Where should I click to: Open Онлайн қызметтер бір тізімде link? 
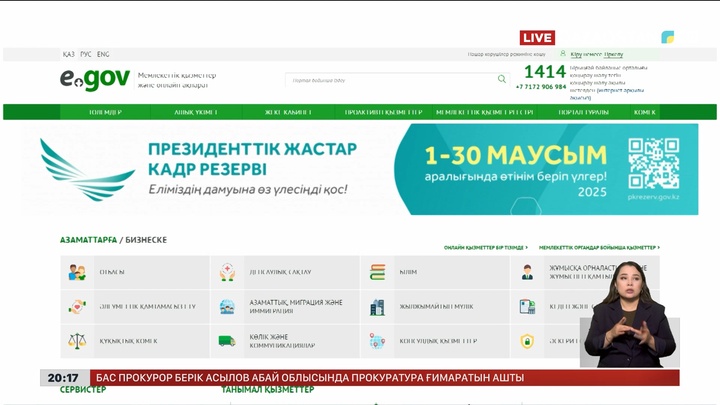pos(486,248)
